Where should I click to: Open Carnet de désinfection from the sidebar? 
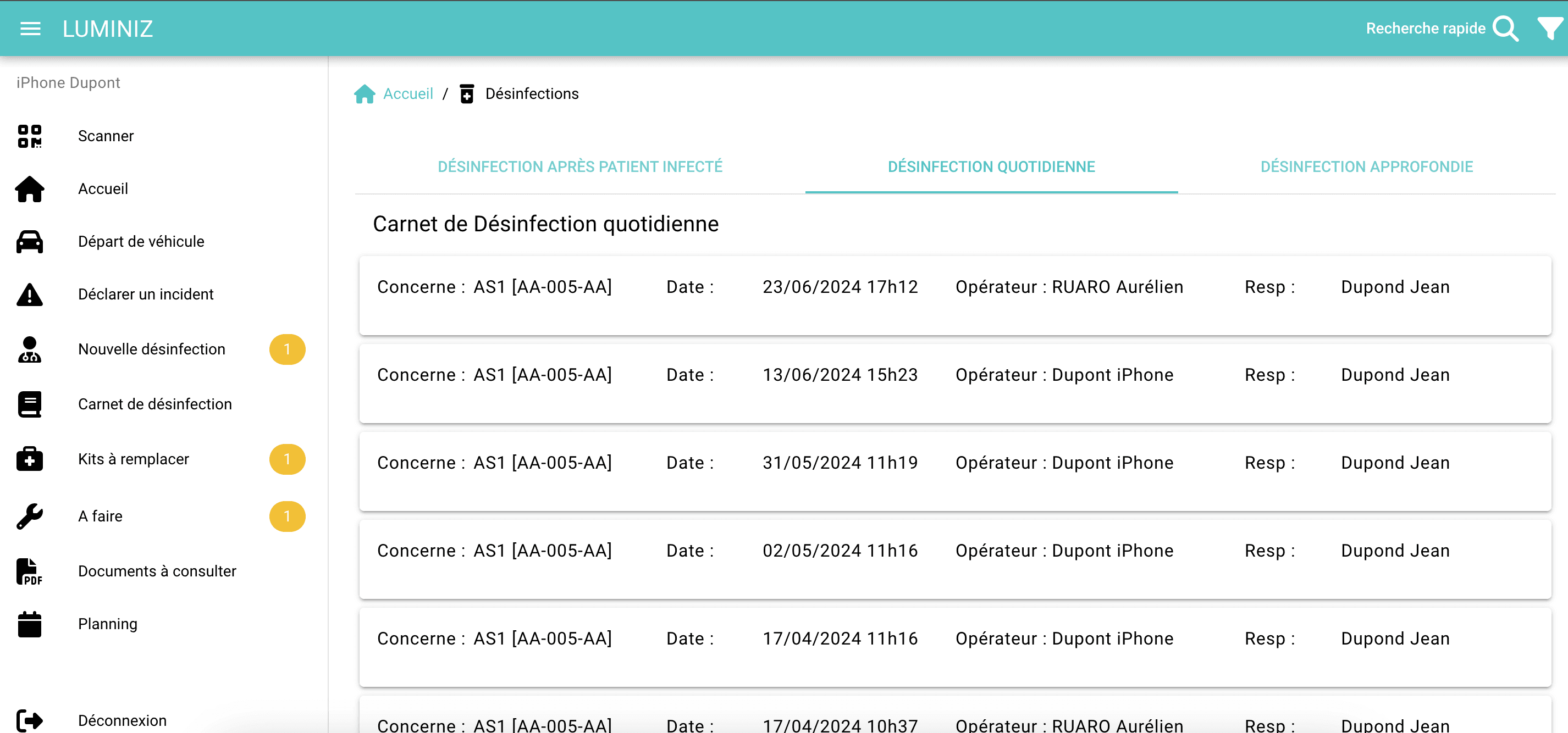coord(154,404)
